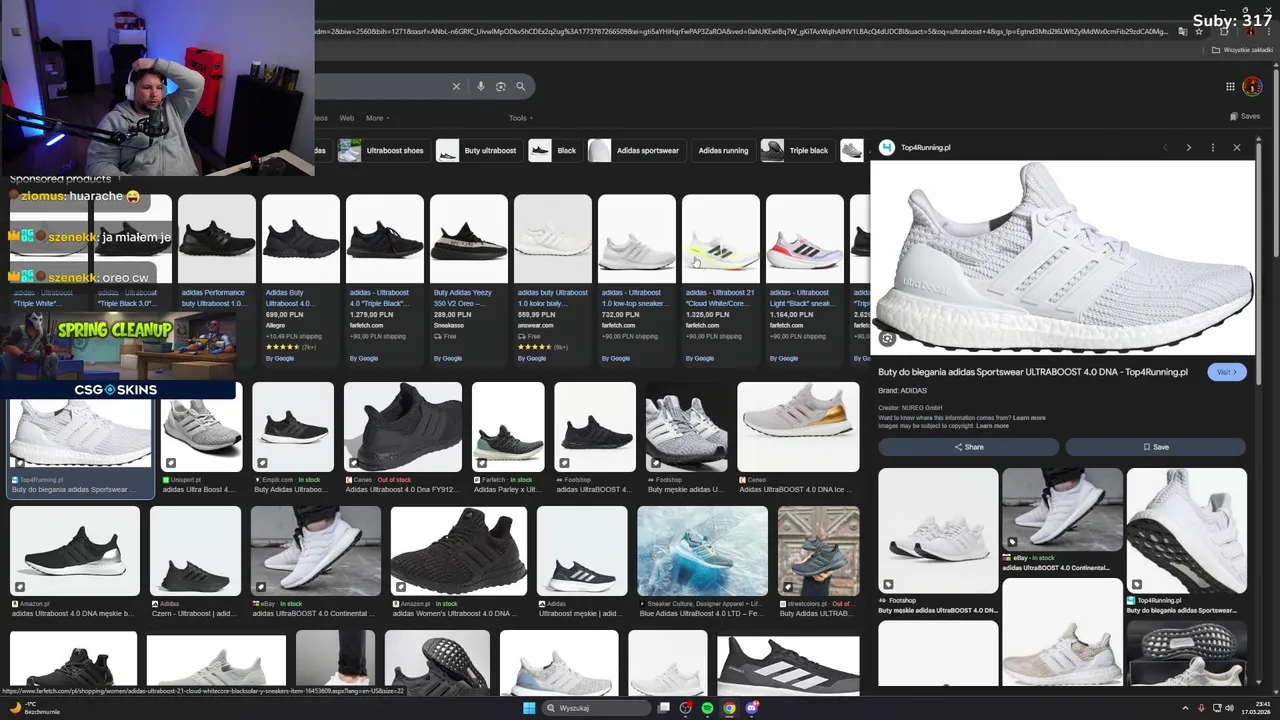This screenshot has height=720, width=1280.
Task: Search inside image with lens icon
Action: point(887,339)
